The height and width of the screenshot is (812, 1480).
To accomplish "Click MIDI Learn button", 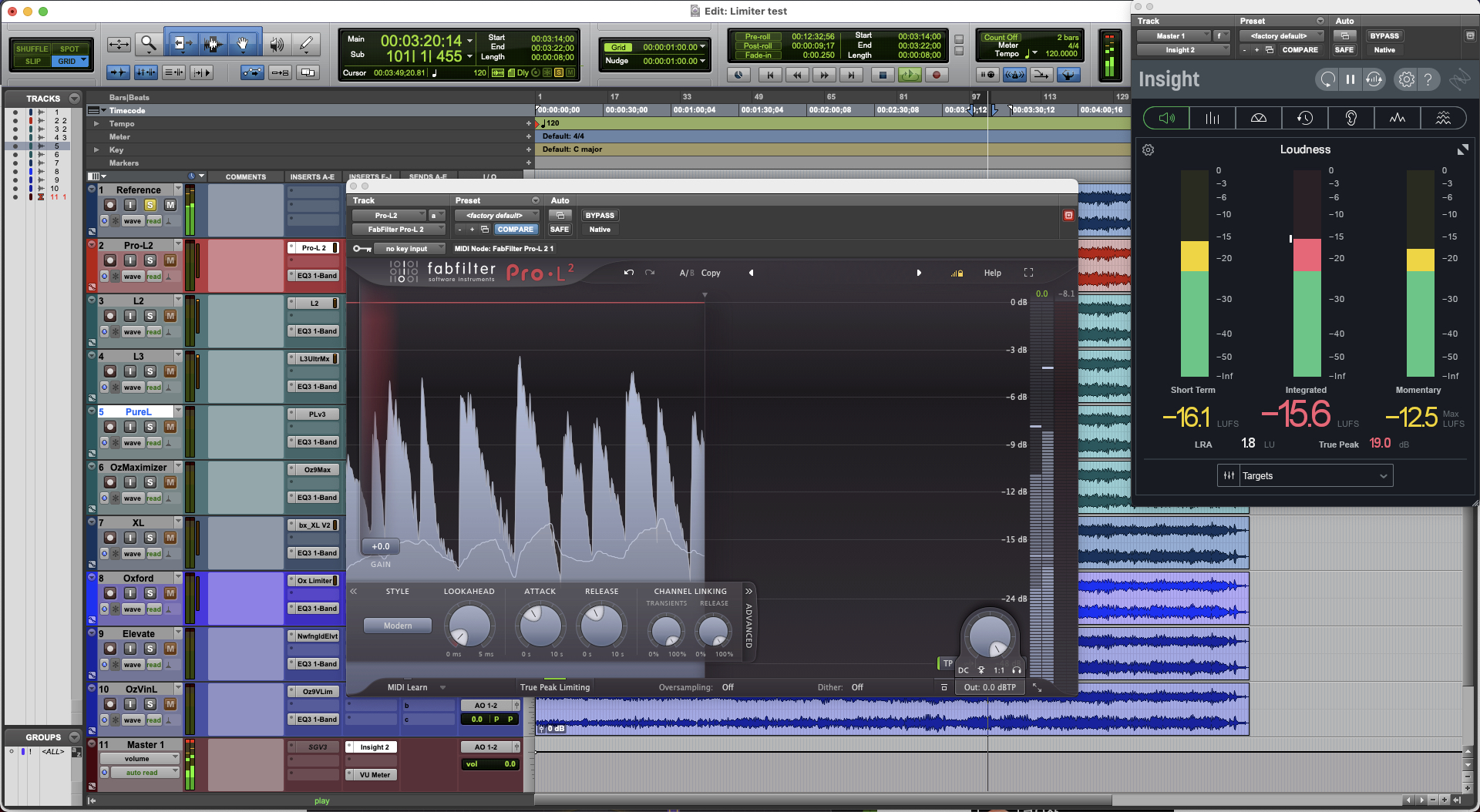I will (x=407, y=687).
